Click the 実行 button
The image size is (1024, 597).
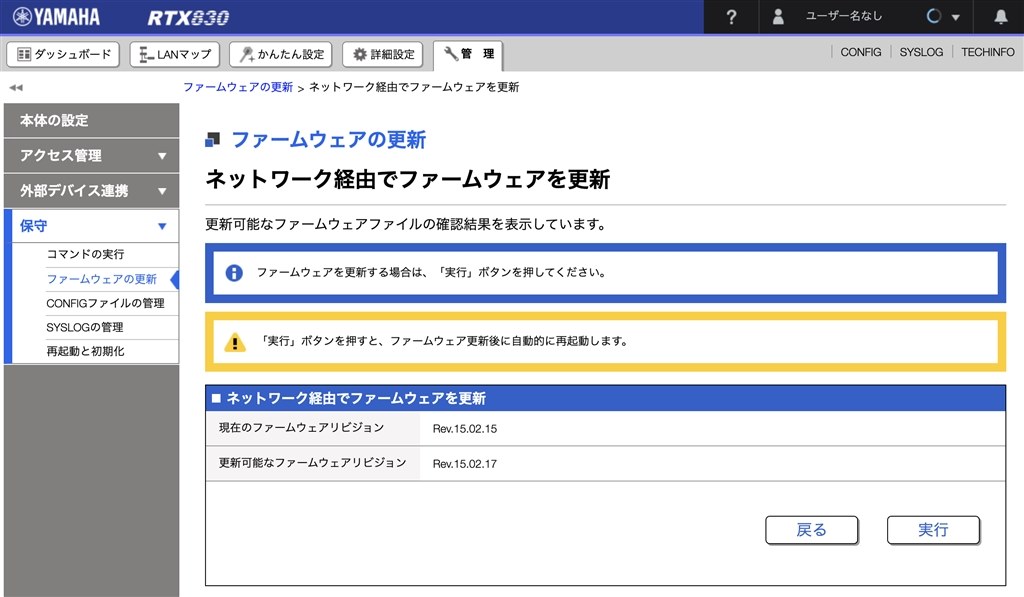(933, 530)
